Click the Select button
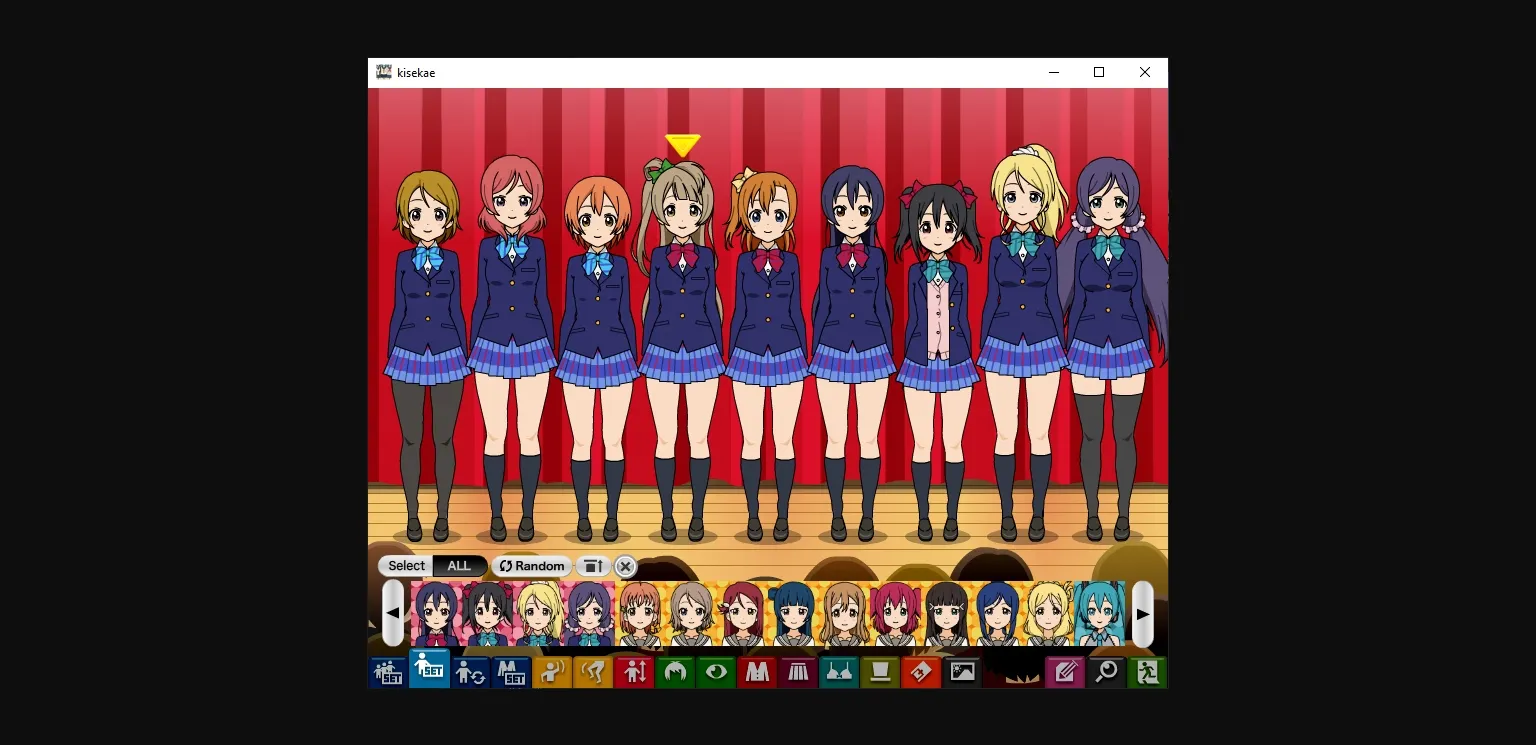 (x=406, y=566)
